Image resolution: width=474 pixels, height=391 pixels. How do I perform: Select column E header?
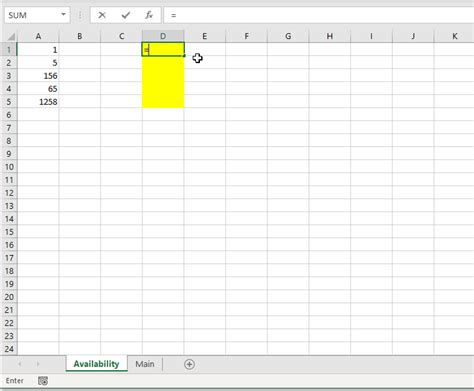tap(205, 36)
